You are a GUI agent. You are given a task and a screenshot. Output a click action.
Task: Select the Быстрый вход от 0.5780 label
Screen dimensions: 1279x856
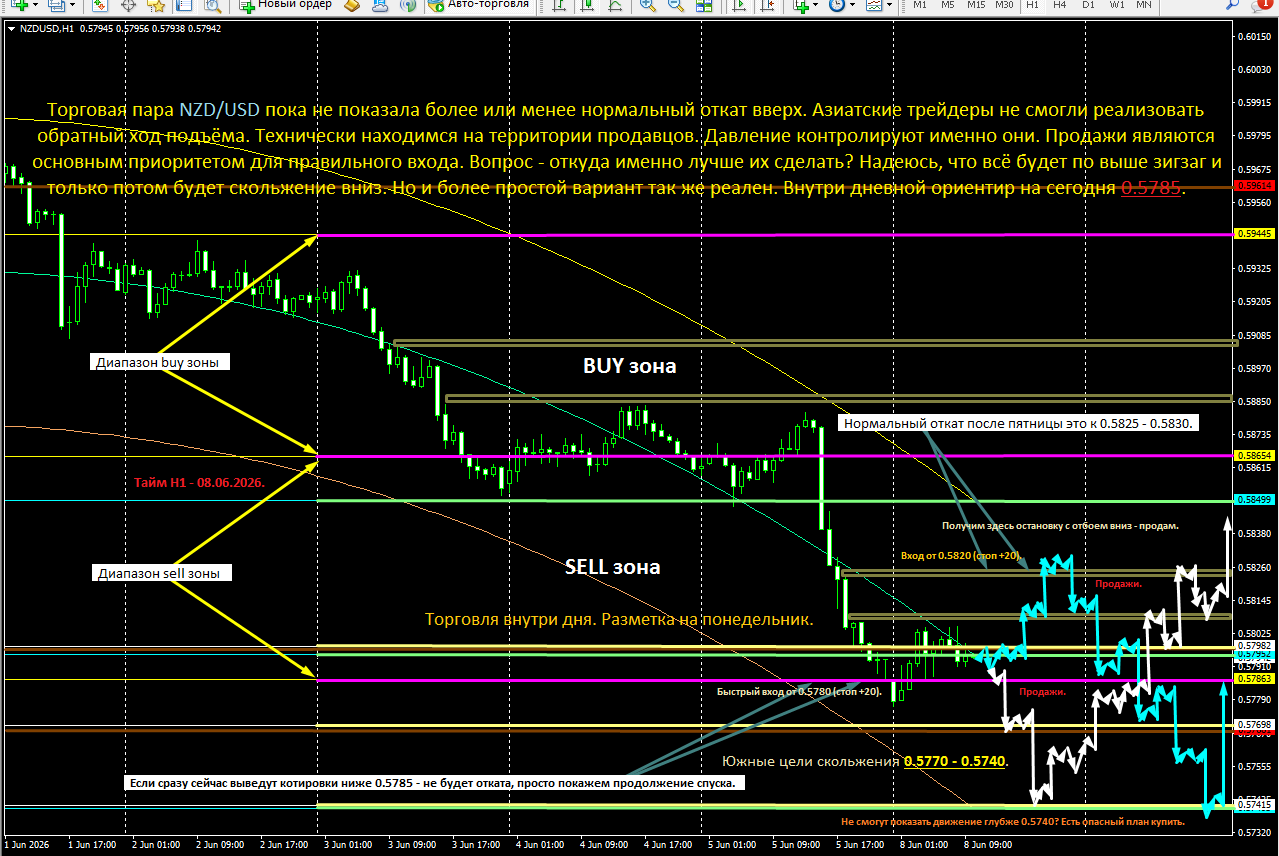point(799,691)
